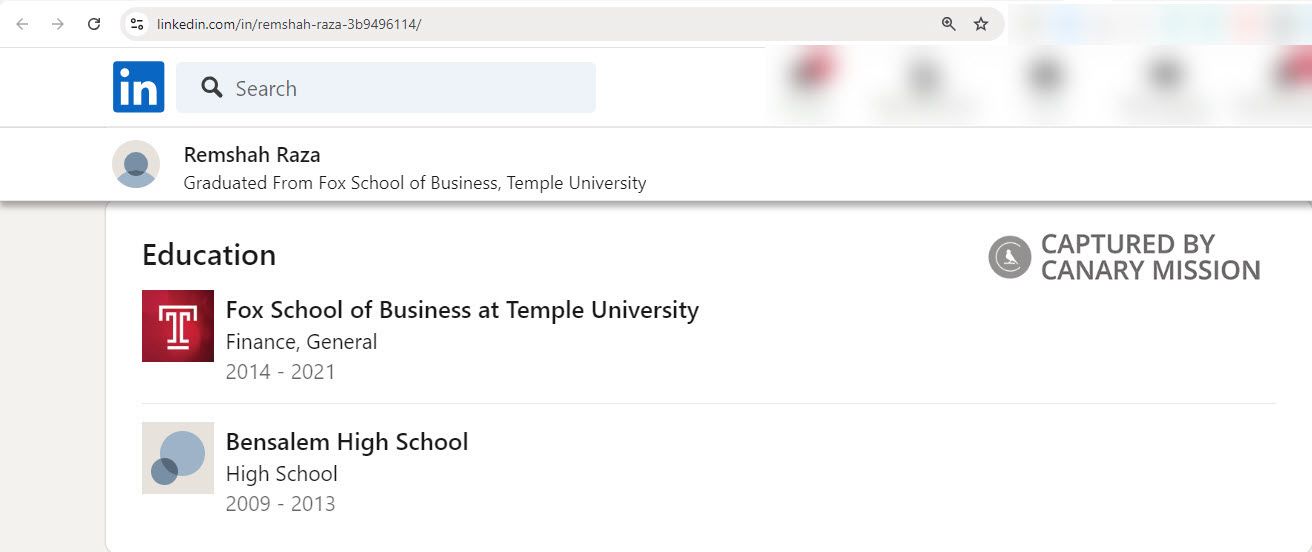Bookmark this page with the star icon
The height and width of the screenshot is (552, 1312).
[x=981, y=24]
